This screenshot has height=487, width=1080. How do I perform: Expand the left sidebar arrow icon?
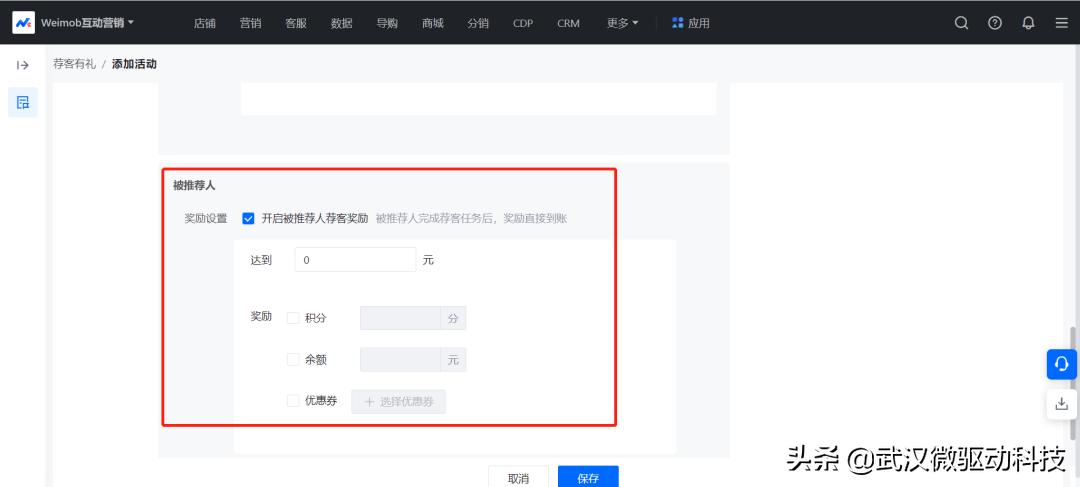[23, 65]
